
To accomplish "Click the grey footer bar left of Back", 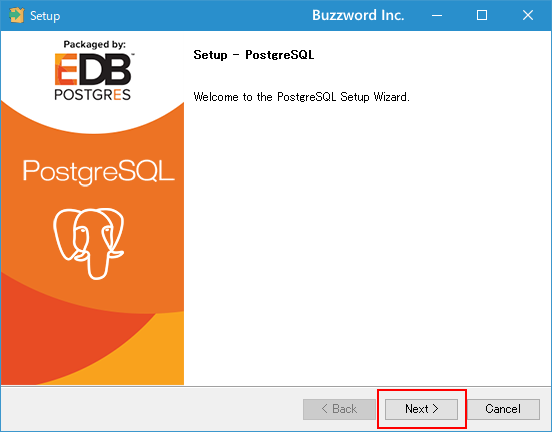I will [x=151, y=409].
